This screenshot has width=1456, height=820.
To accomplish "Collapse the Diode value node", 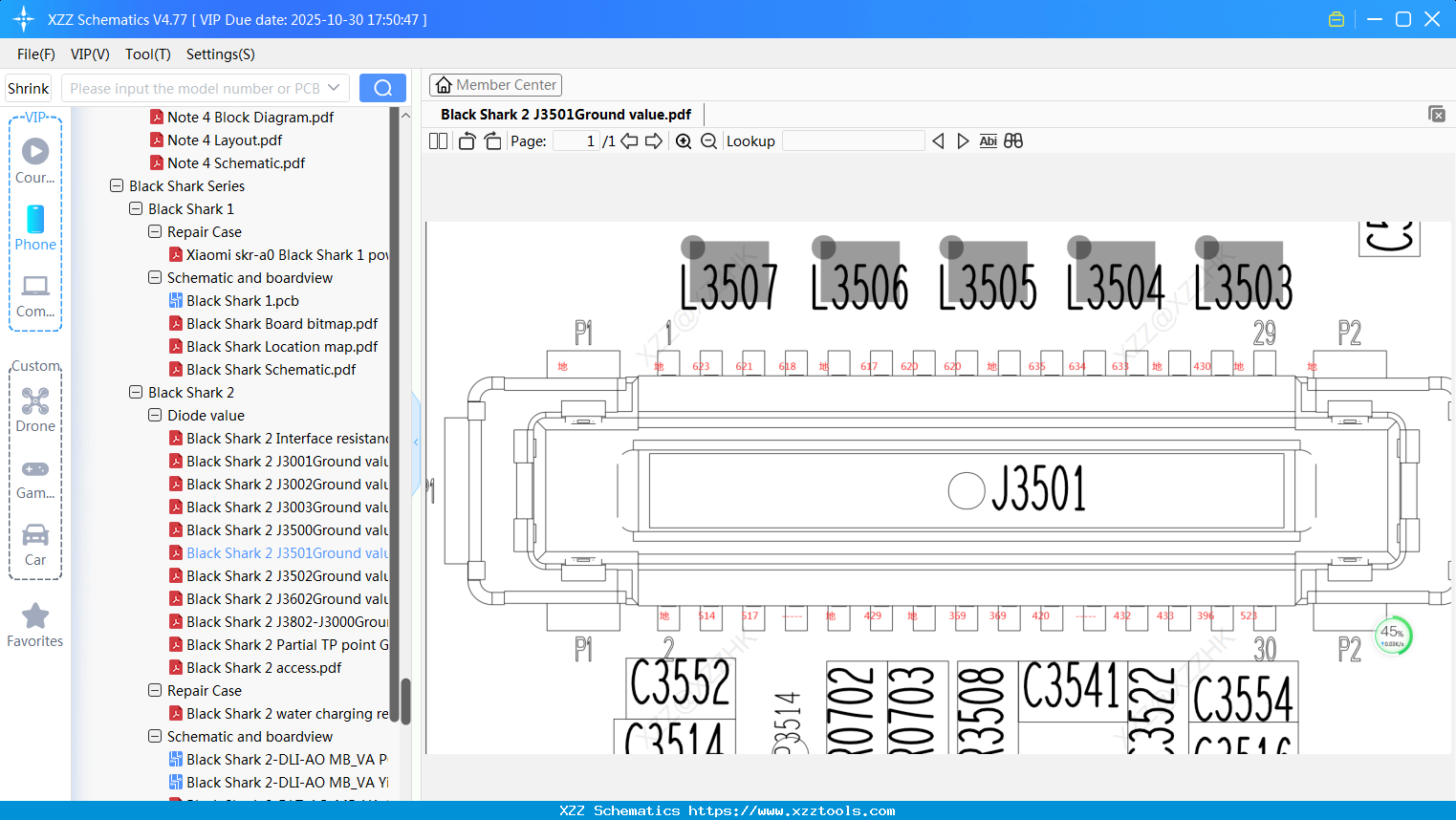I will click(x=155, y=415).
